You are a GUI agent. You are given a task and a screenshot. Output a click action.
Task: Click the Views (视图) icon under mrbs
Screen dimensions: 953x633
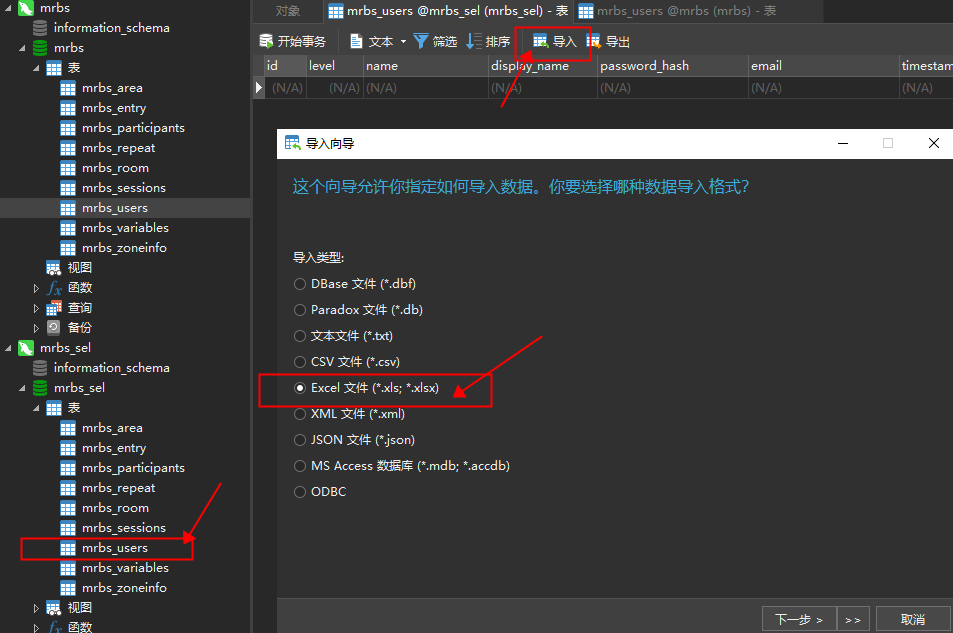pos(53,268)
